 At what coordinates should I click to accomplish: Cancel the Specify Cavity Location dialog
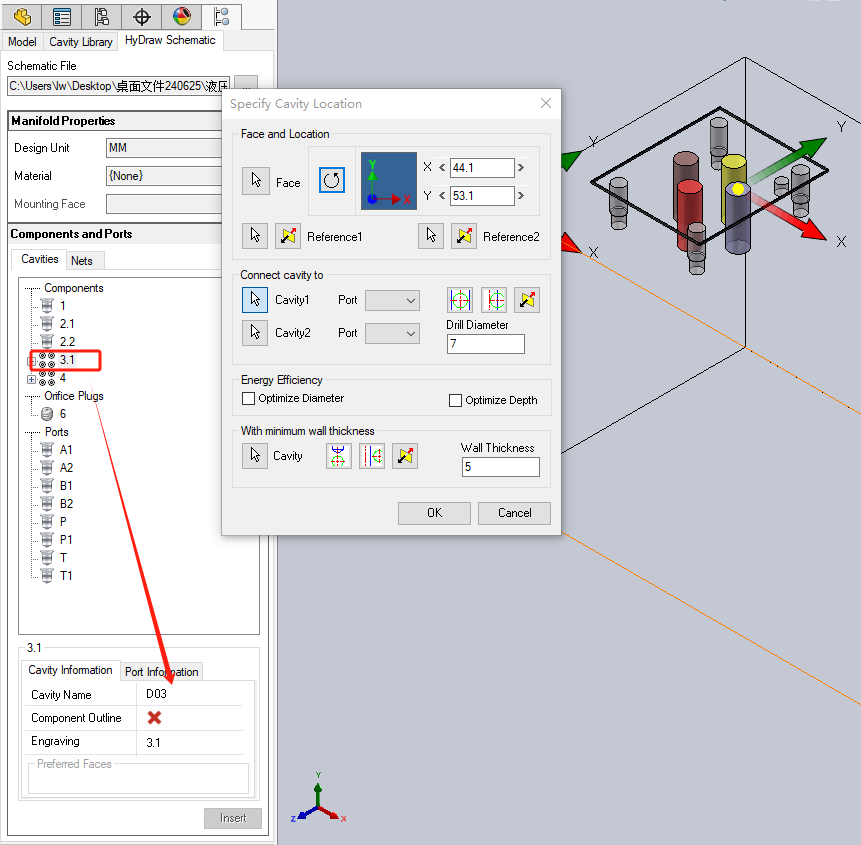(x=515, y=513)
